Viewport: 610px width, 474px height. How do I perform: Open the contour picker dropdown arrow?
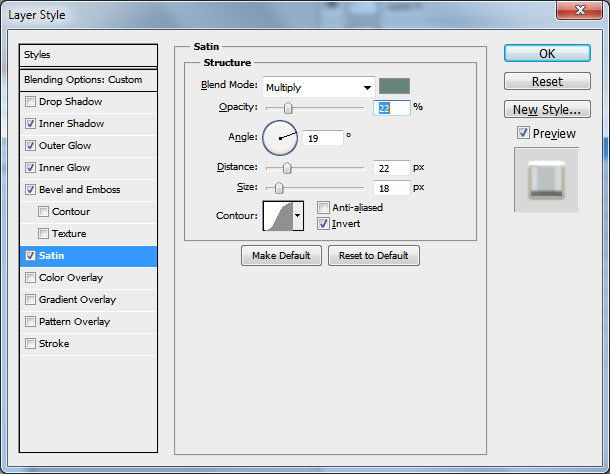point(298,216)
